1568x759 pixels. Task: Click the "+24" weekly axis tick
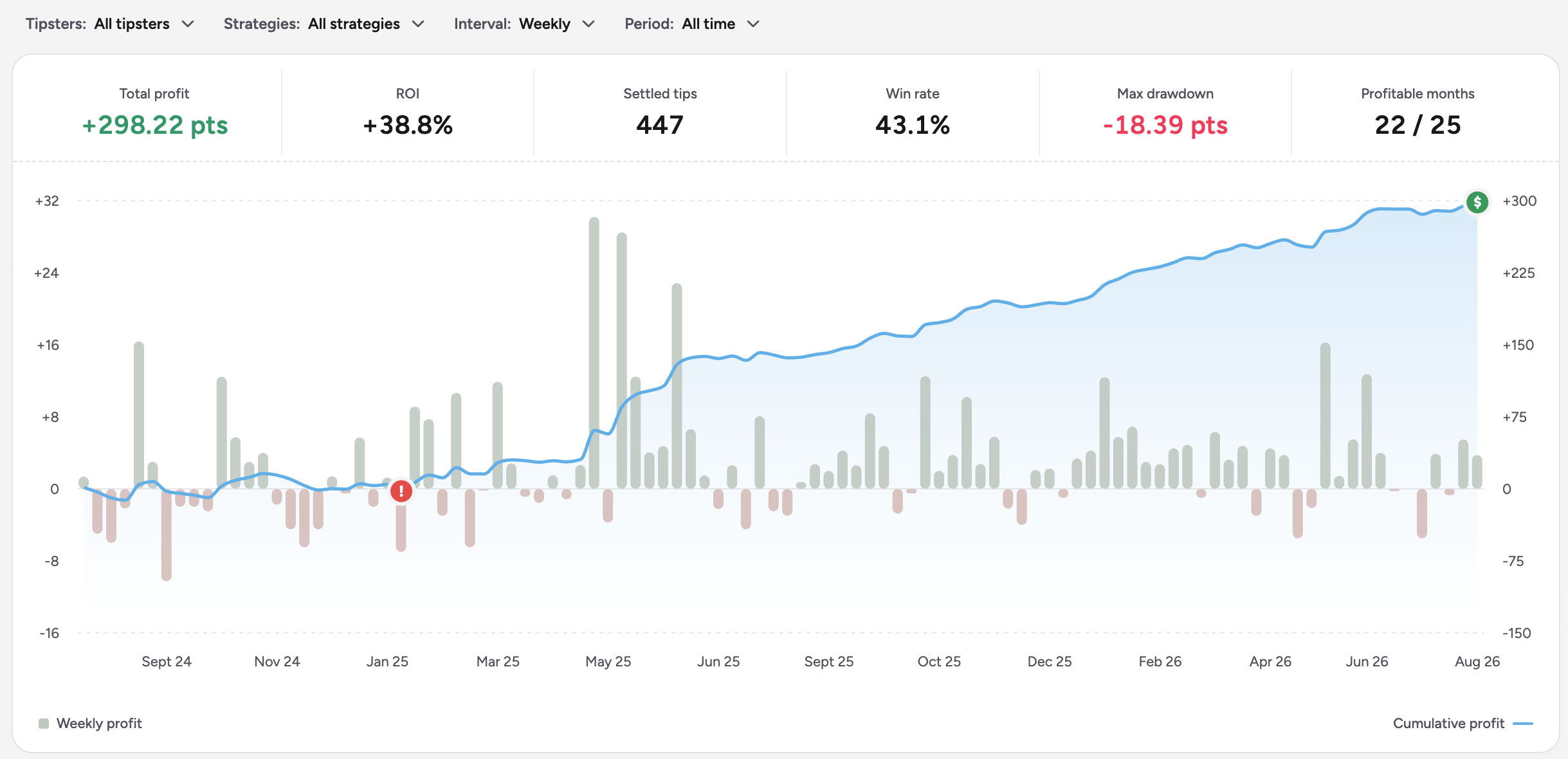tap(46, 273)
